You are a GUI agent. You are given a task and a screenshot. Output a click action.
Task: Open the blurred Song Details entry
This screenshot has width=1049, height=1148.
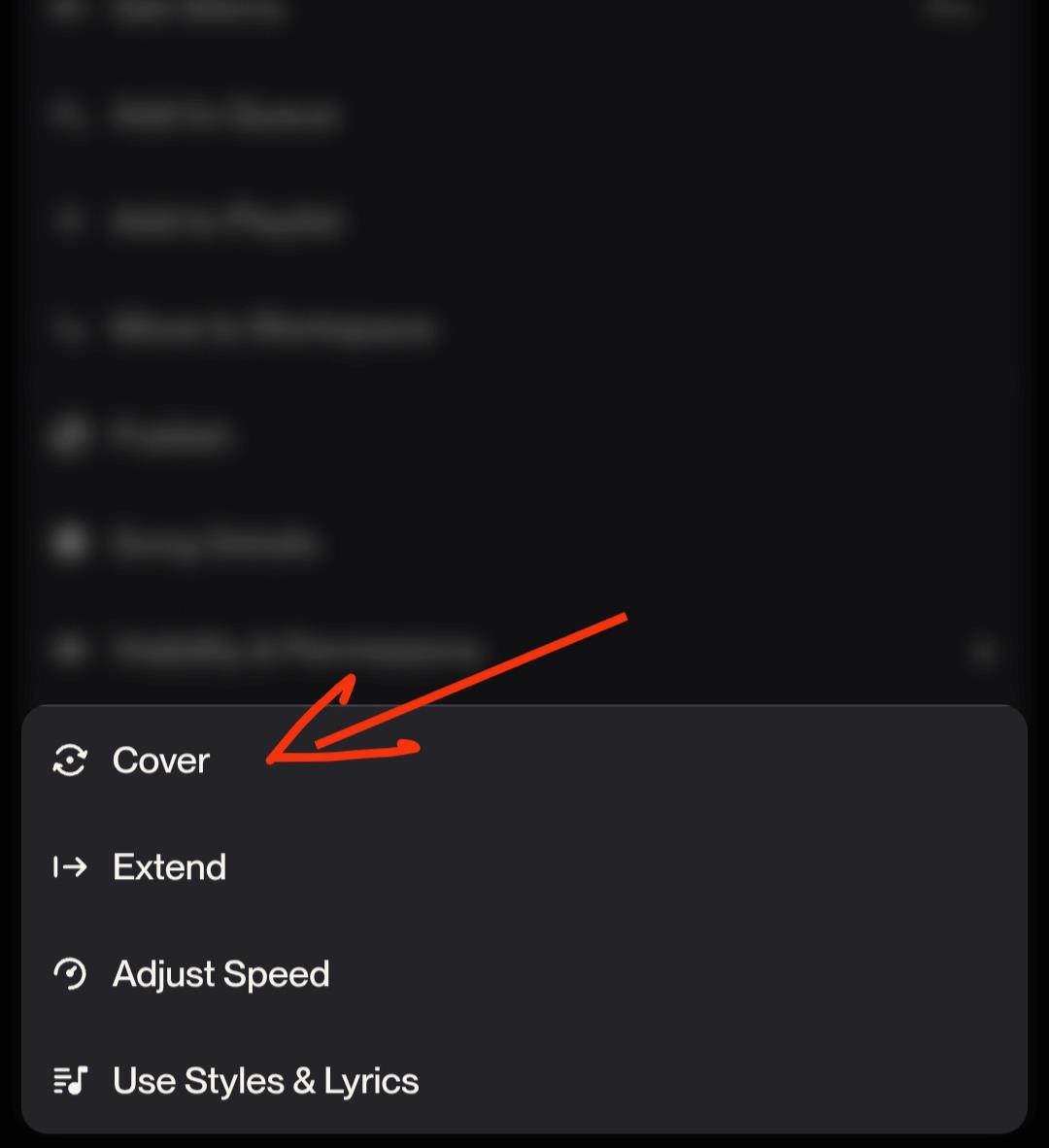[214, 542]
